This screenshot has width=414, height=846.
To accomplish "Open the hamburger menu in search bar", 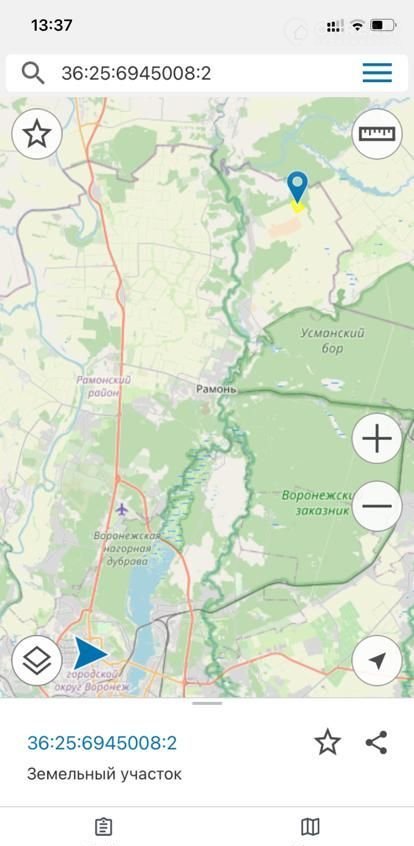I will click(x=377, y=73).
